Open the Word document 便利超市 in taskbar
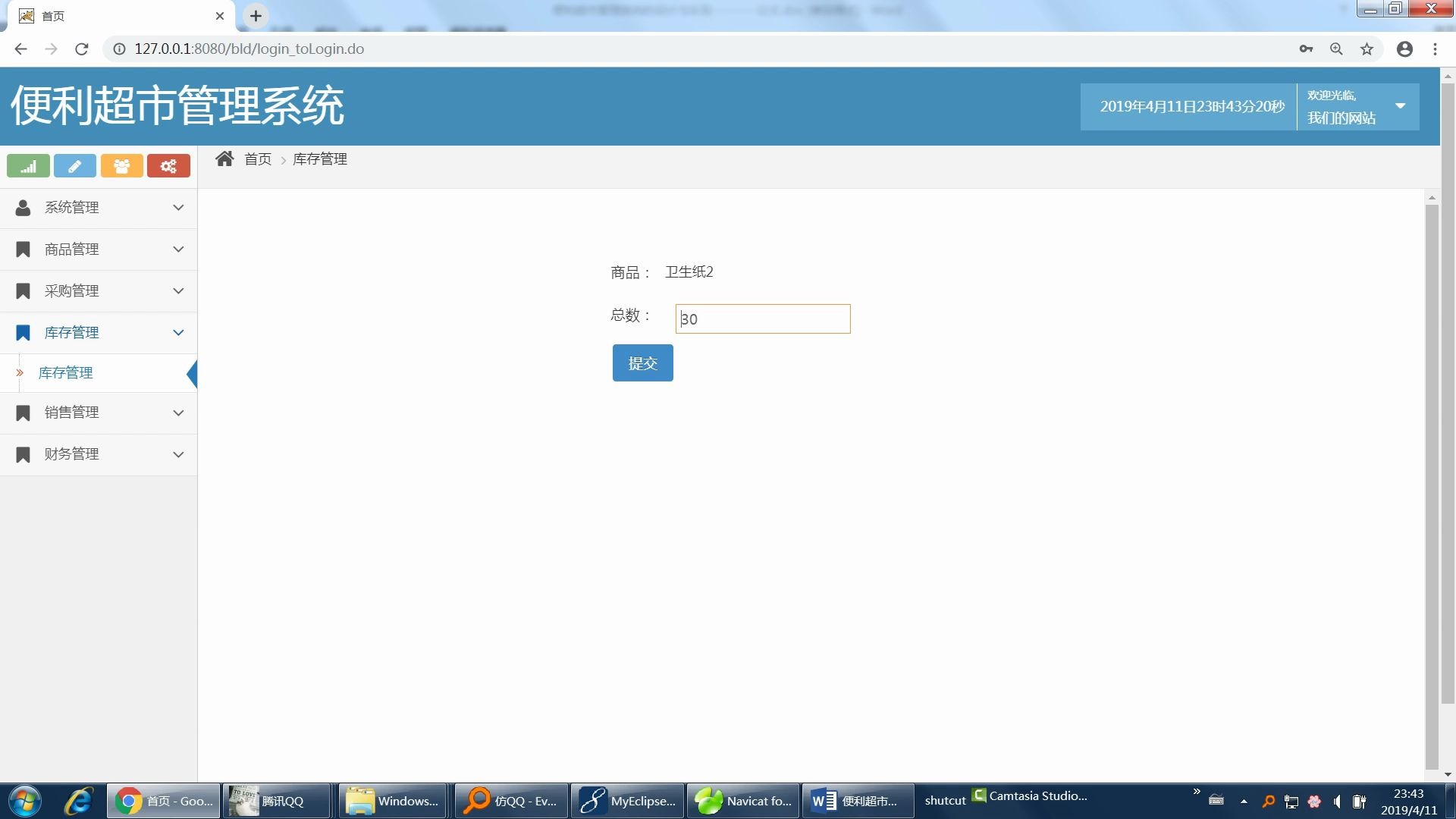Viewport: 1456px width, 819px height. [858, 801]
